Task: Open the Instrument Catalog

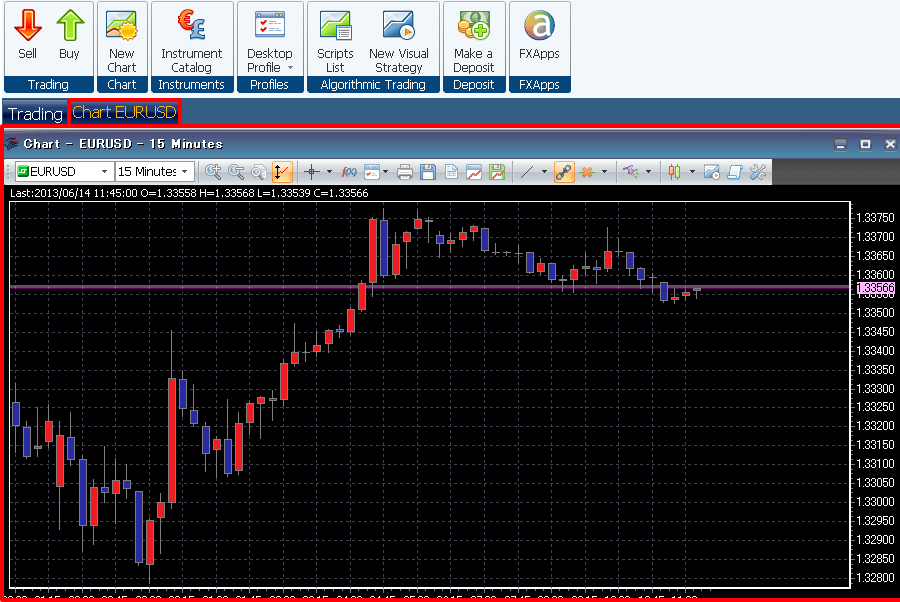Action: coord(191,40)
